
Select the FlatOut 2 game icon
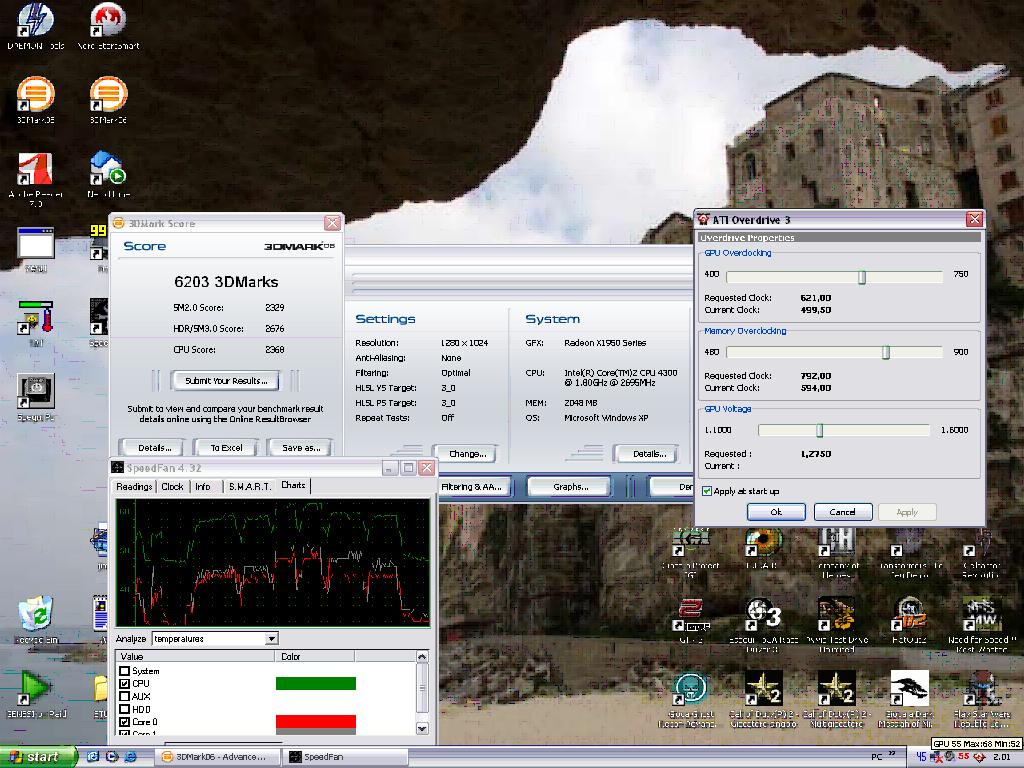pyautogui.click(x=910, y=620)
